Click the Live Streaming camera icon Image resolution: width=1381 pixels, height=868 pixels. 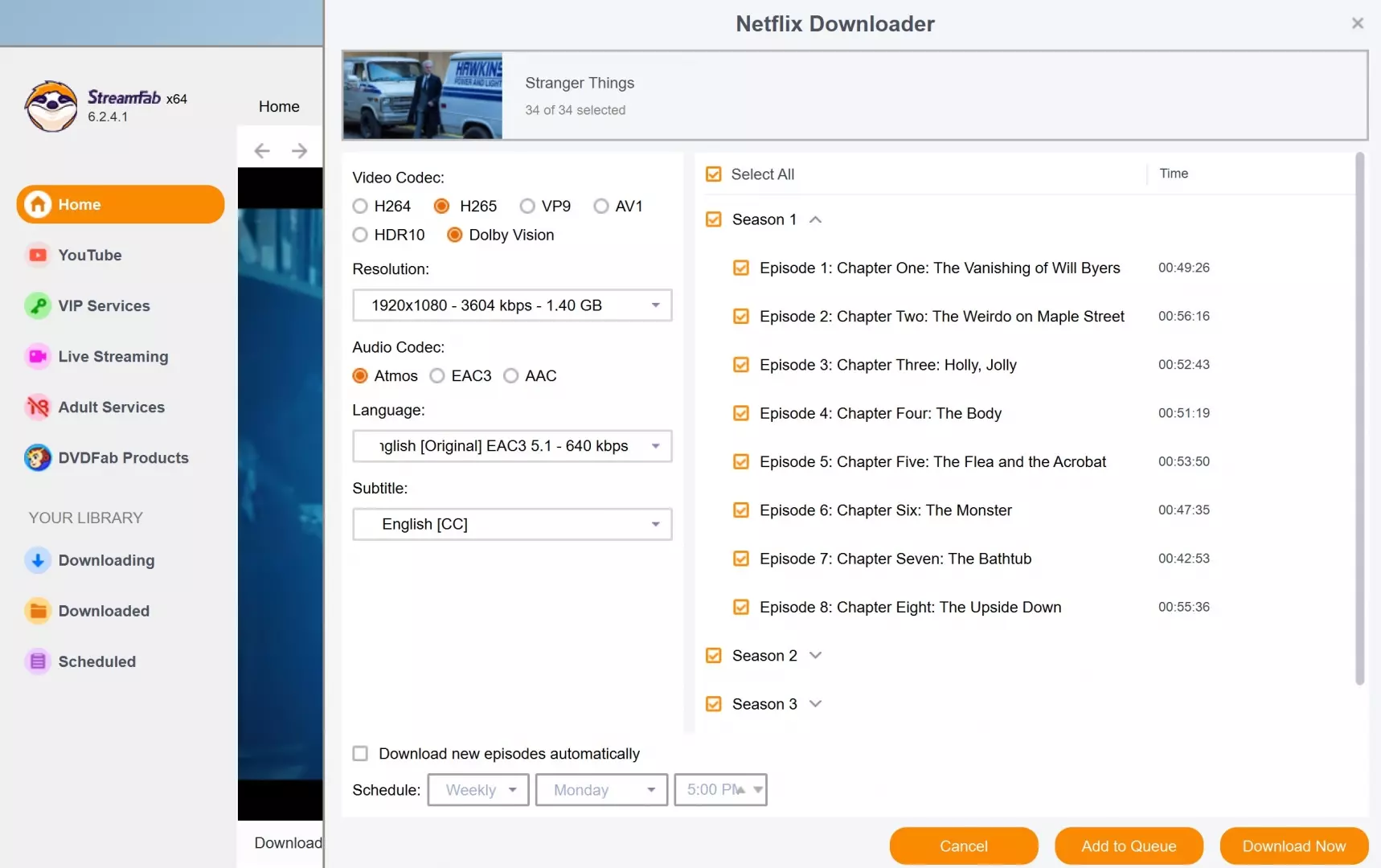point(38,356)
